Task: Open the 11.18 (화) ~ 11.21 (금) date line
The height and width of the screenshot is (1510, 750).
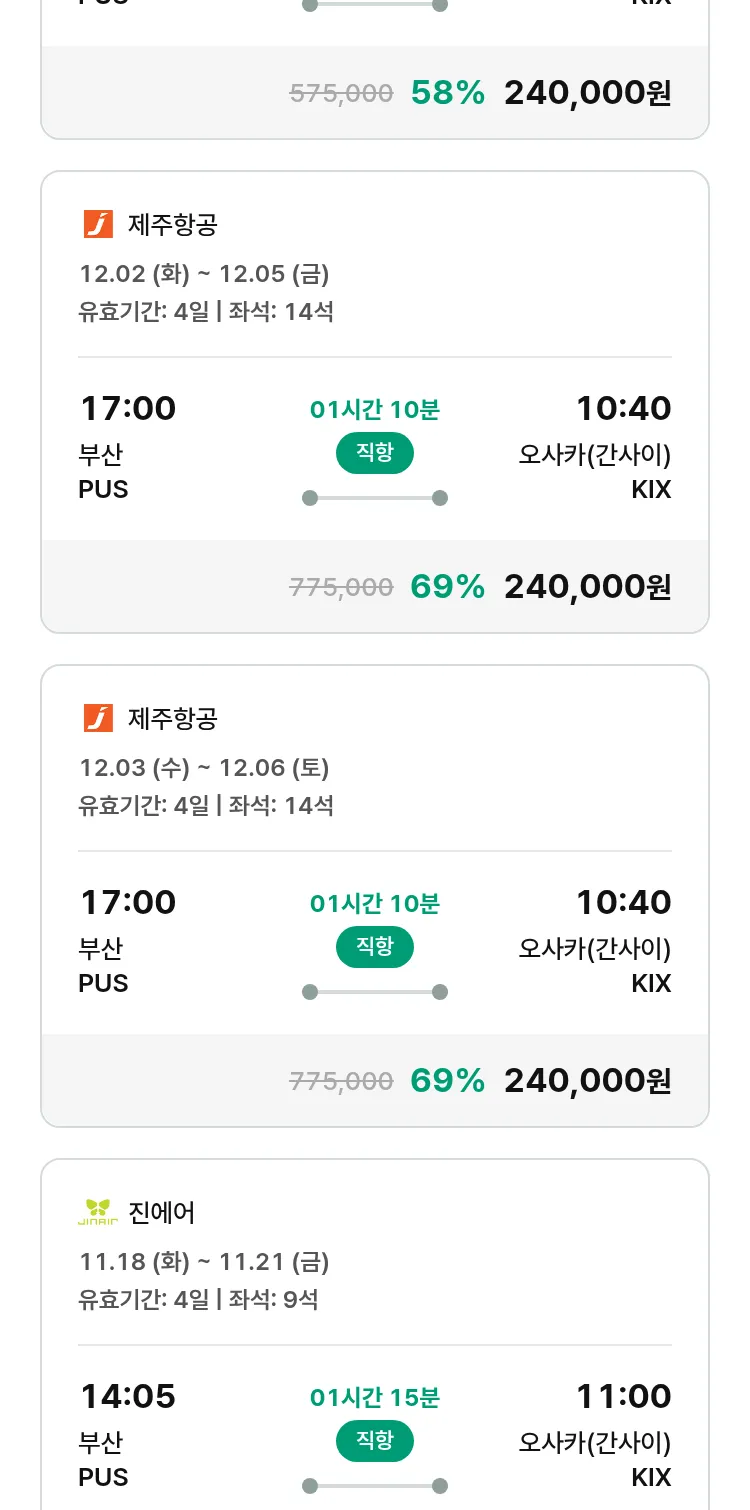Action: tap(204, 1261)
